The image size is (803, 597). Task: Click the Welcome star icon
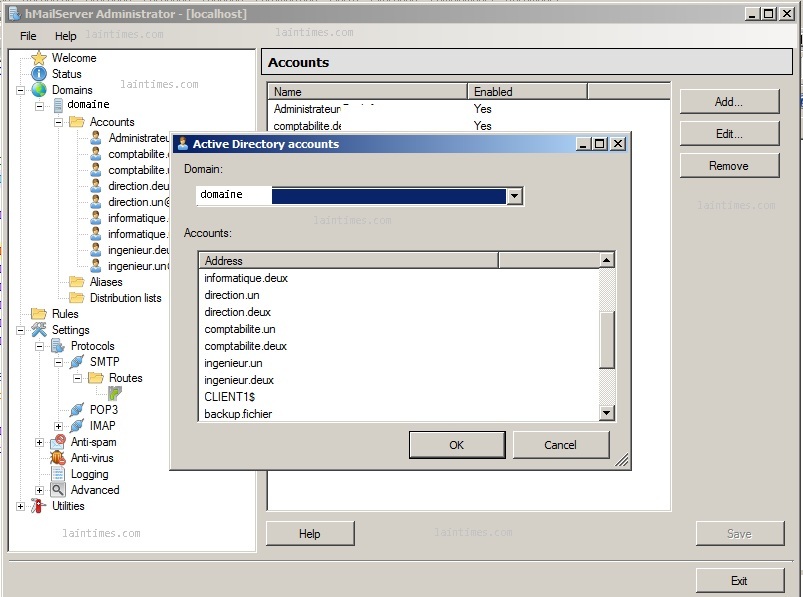(39, 58)
